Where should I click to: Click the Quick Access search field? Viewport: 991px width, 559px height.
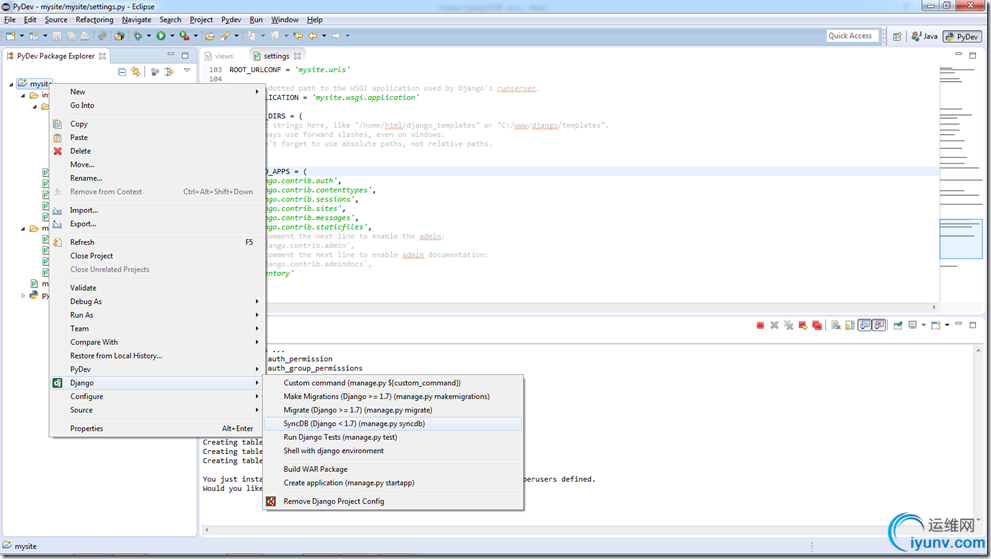pyautogui.click(x=853, y=36)
